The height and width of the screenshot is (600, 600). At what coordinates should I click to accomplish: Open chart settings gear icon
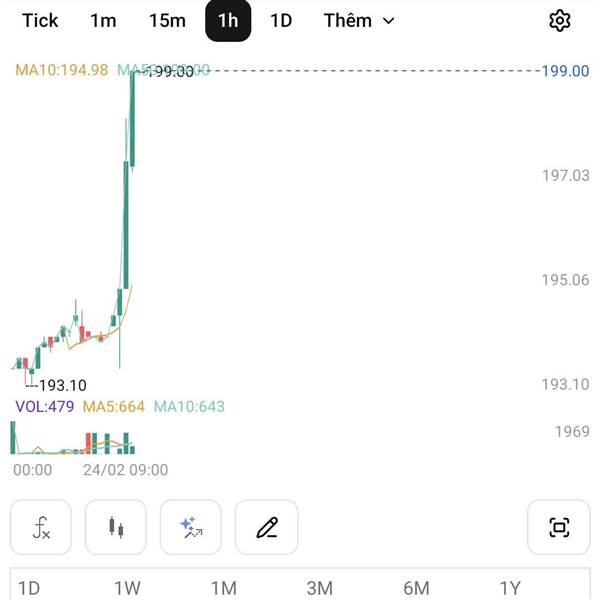(x=560, y=21)
